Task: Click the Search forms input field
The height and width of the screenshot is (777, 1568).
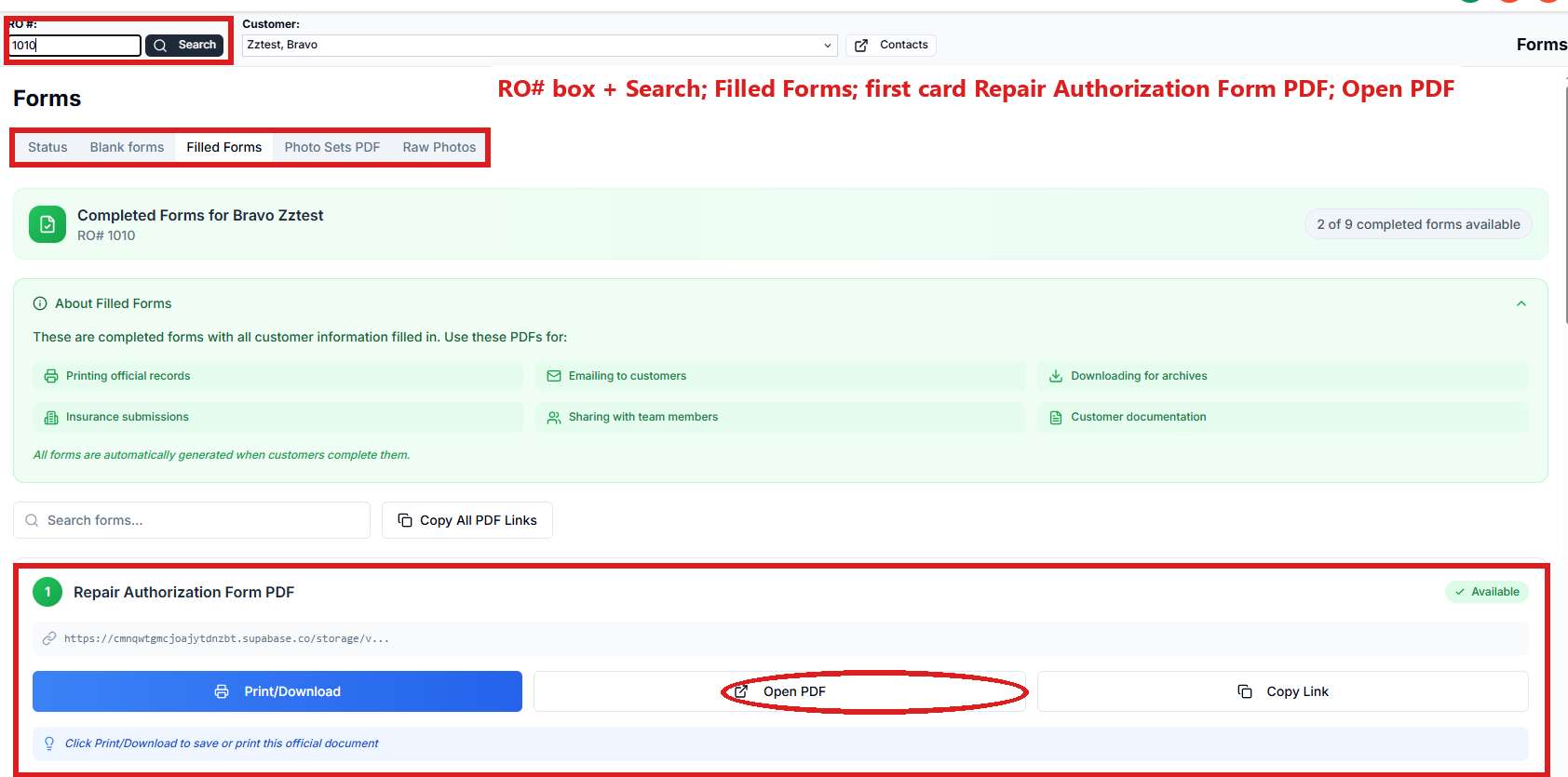Action: coord(192,520)
